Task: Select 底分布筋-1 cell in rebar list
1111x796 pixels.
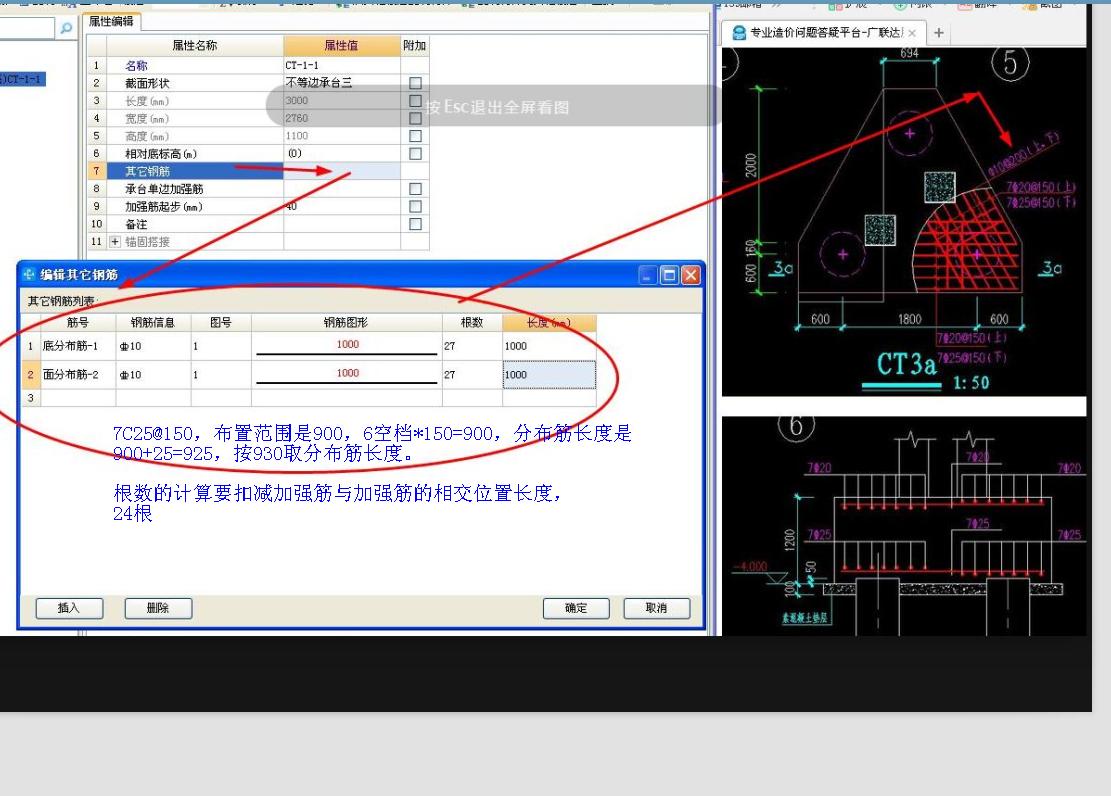Action: (78, 346)
